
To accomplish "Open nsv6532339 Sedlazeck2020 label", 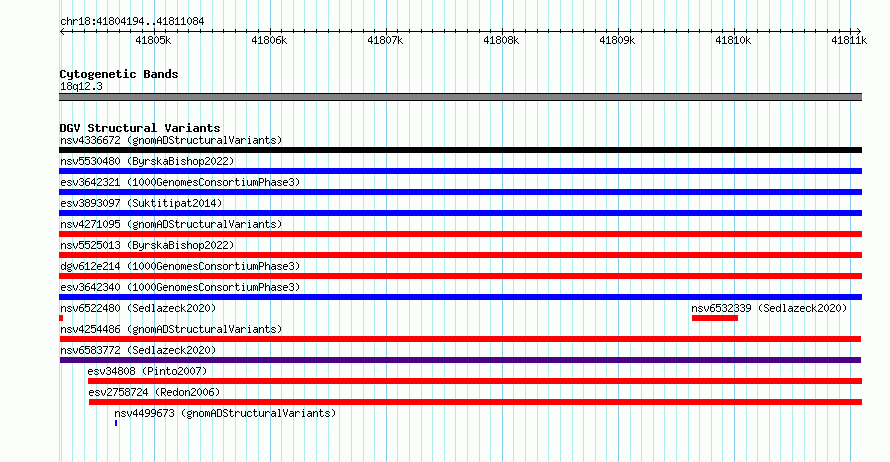I will click(x=769, y=308).
